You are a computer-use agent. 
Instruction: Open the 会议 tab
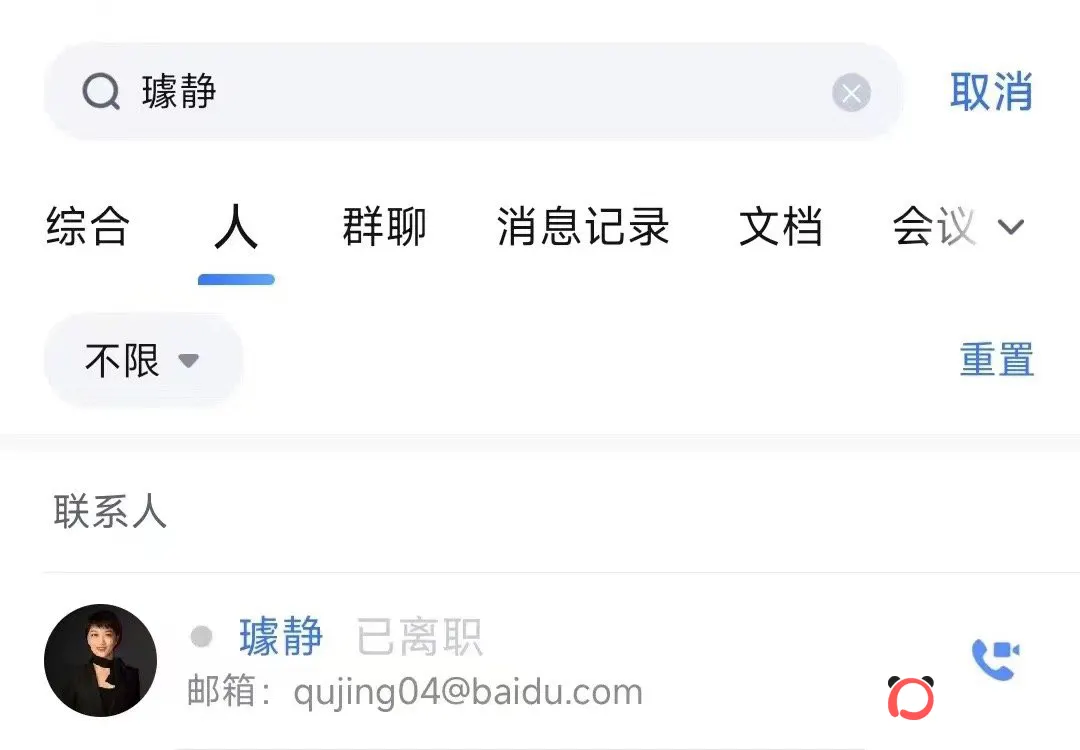934,227
